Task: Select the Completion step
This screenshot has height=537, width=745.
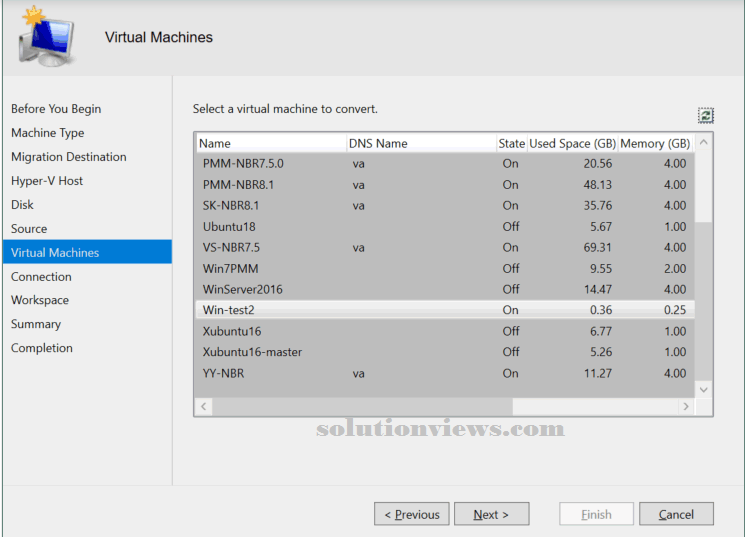Action: 42,348
